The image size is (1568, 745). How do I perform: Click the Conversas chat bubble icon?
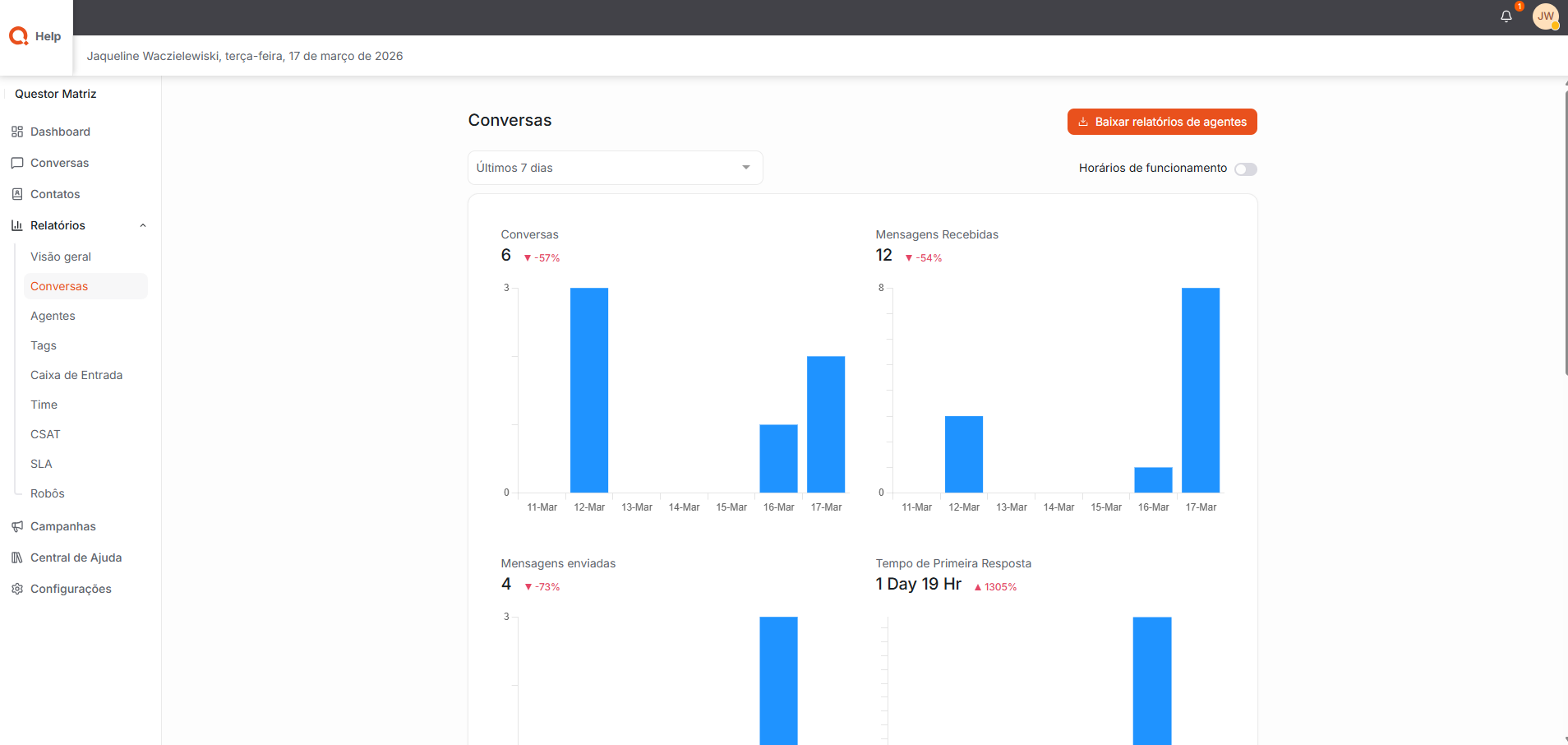(x=17, y=163)
